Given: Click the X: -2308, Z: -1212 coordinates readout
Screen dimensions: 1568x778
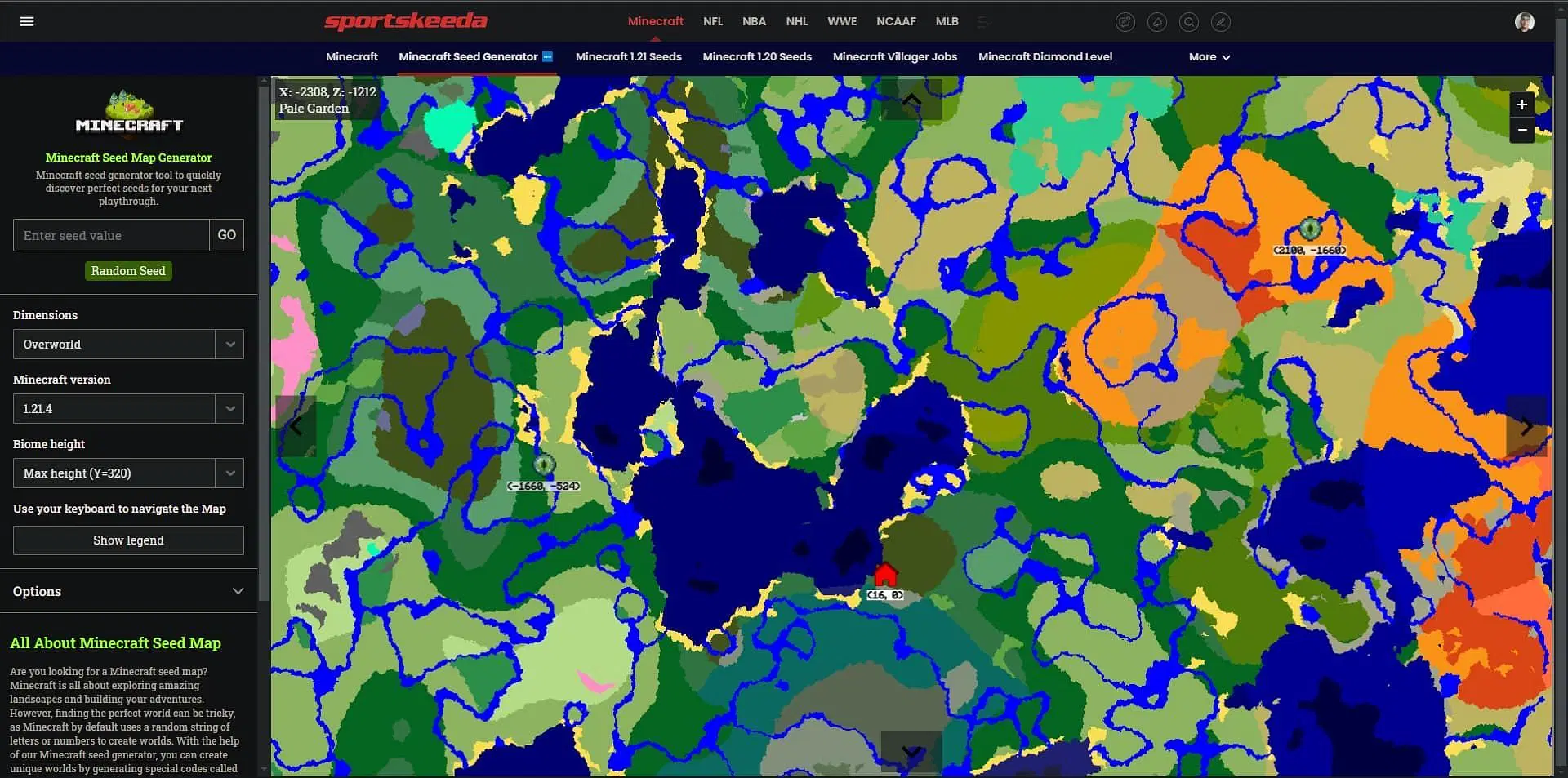Looking at the screenshot, I should click(327, 92).
